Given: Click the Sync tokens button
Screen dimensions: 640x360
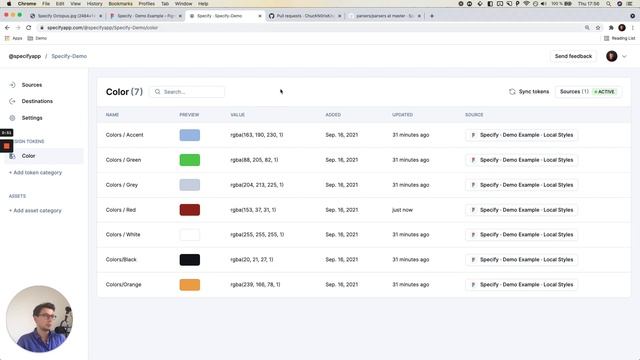Looking at the screenshot, I should [529, 92].
